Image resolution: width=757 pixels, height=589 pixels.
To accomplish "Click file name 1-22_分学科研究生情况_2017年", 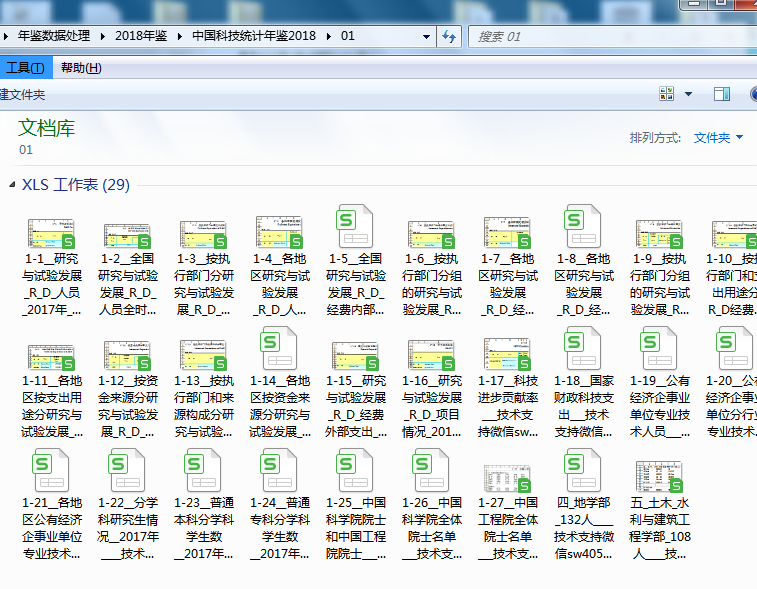I will 127,529.
